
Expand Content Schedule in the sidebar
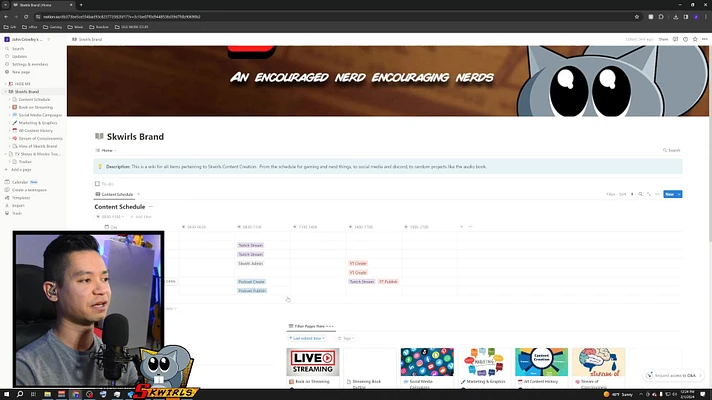click(10, 99)
